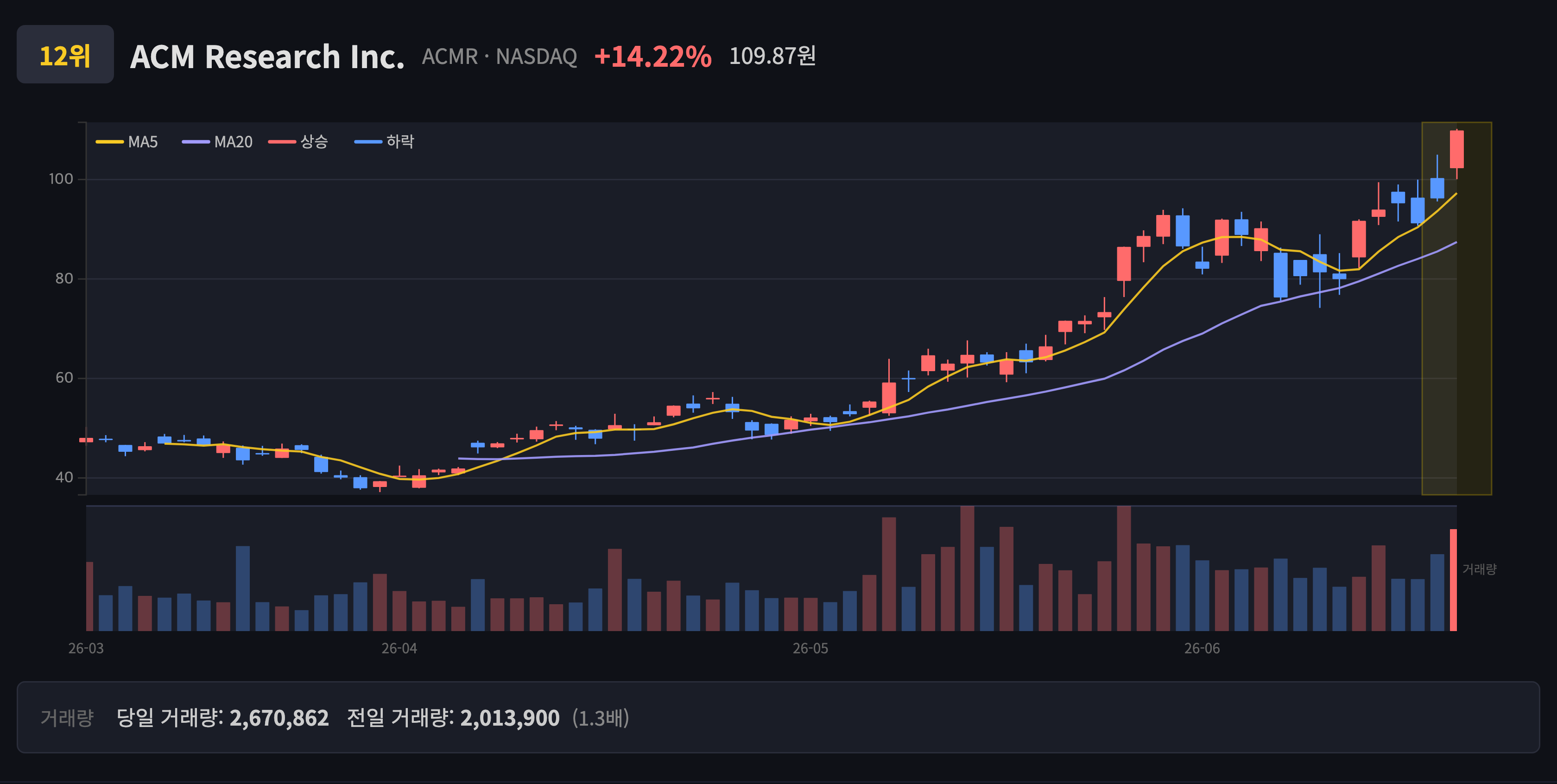Click the 거래량 label beside the volume chart
The image size is (1557, 784).
coord(1479,569)
